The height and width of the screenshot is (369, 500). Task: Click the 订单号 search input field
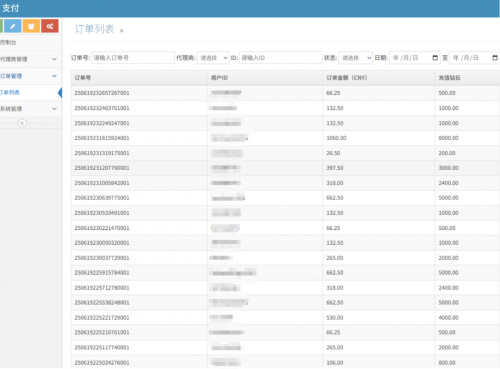click(x=133, y=58)
